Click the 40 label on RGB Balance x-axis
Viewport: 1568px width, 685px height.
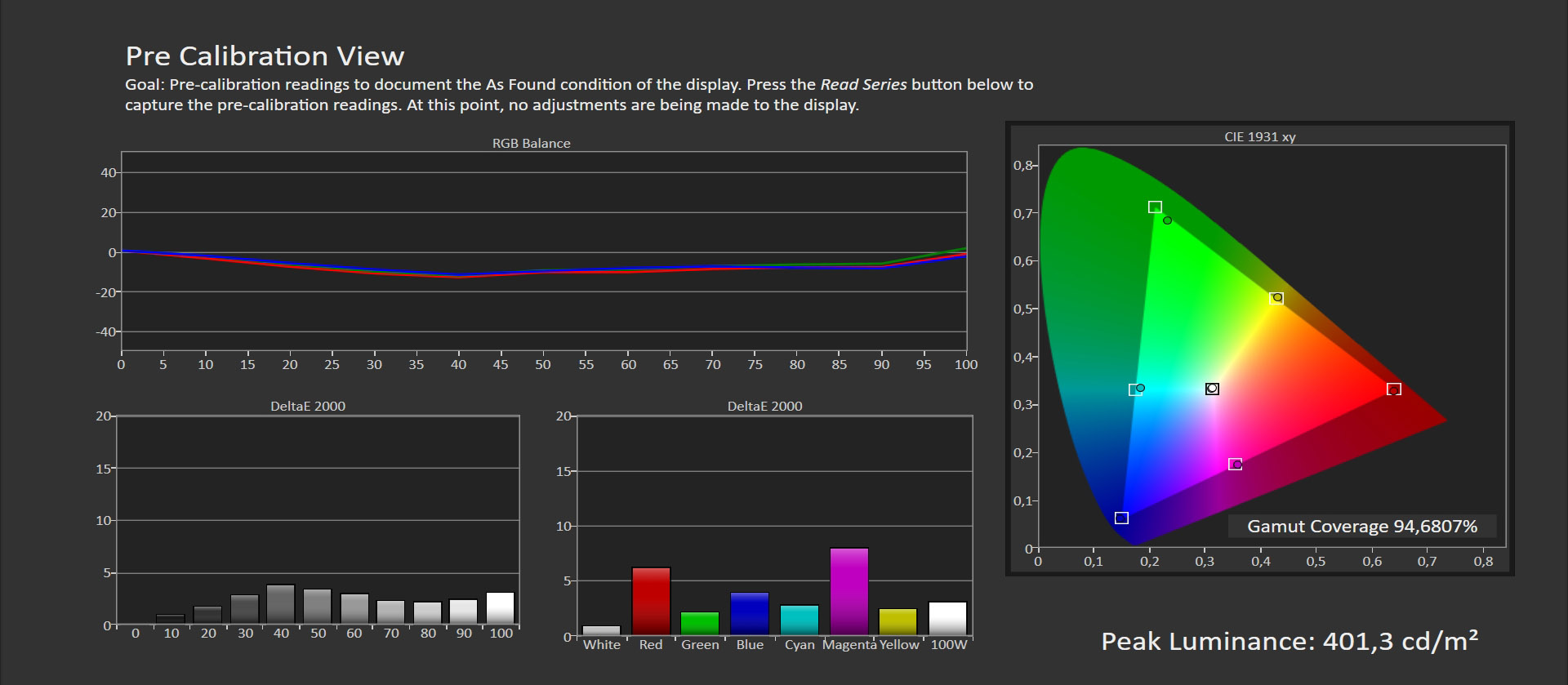[x=458, y=365]
